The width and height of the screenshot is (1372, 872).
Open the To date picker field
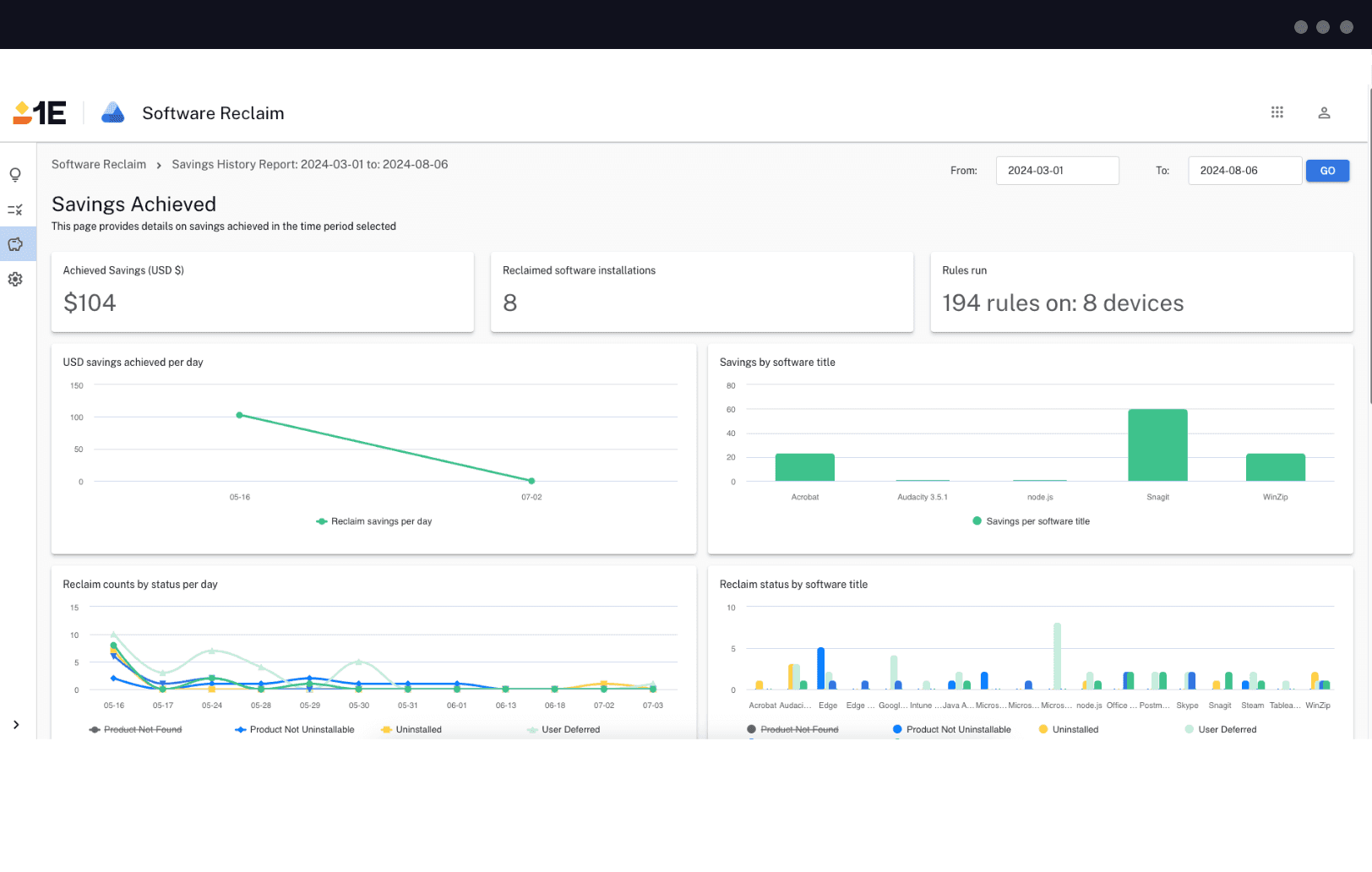1244,170
